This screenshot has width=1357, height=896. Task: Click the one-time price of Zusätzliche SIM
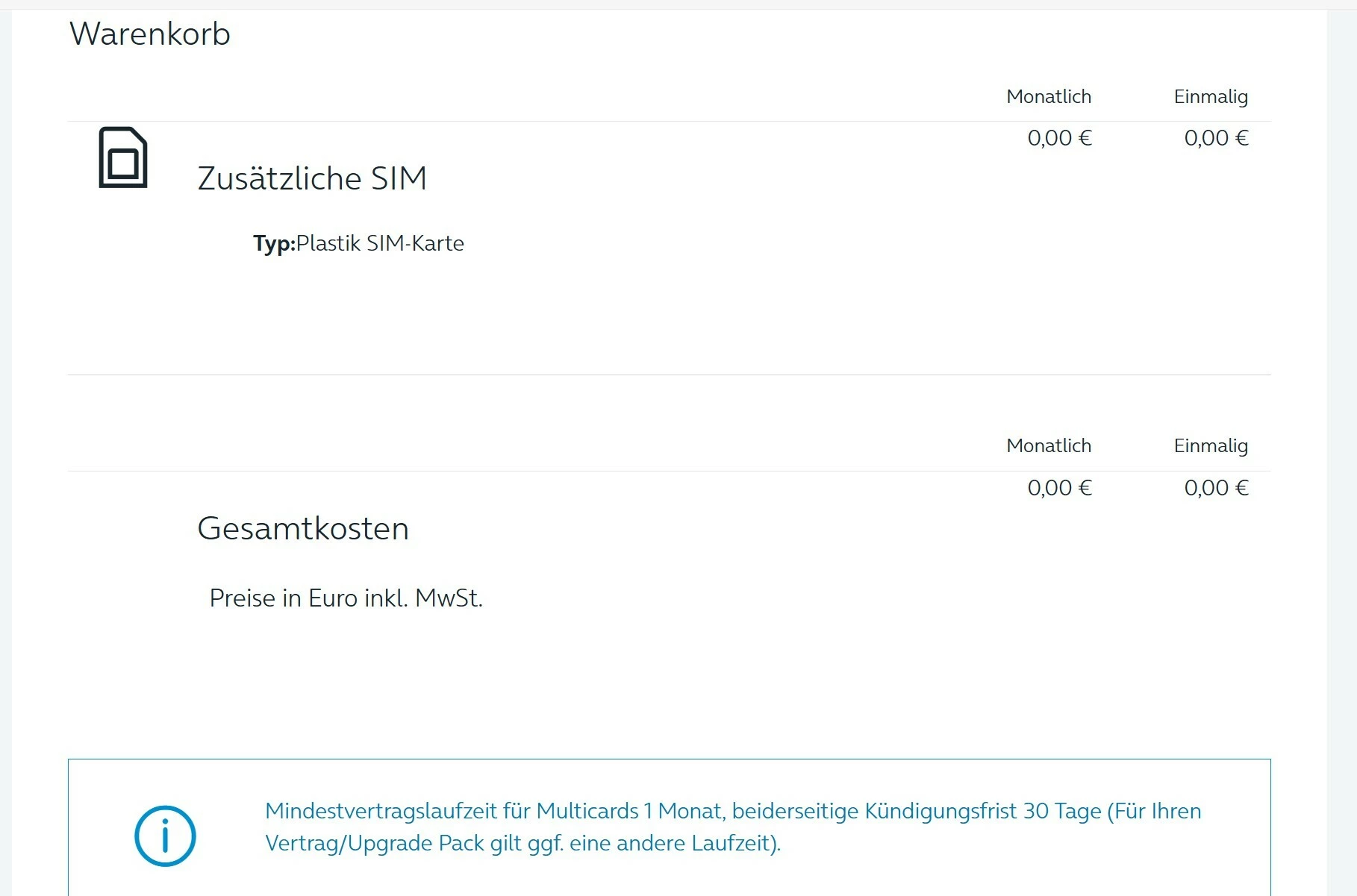(1216, 138)
